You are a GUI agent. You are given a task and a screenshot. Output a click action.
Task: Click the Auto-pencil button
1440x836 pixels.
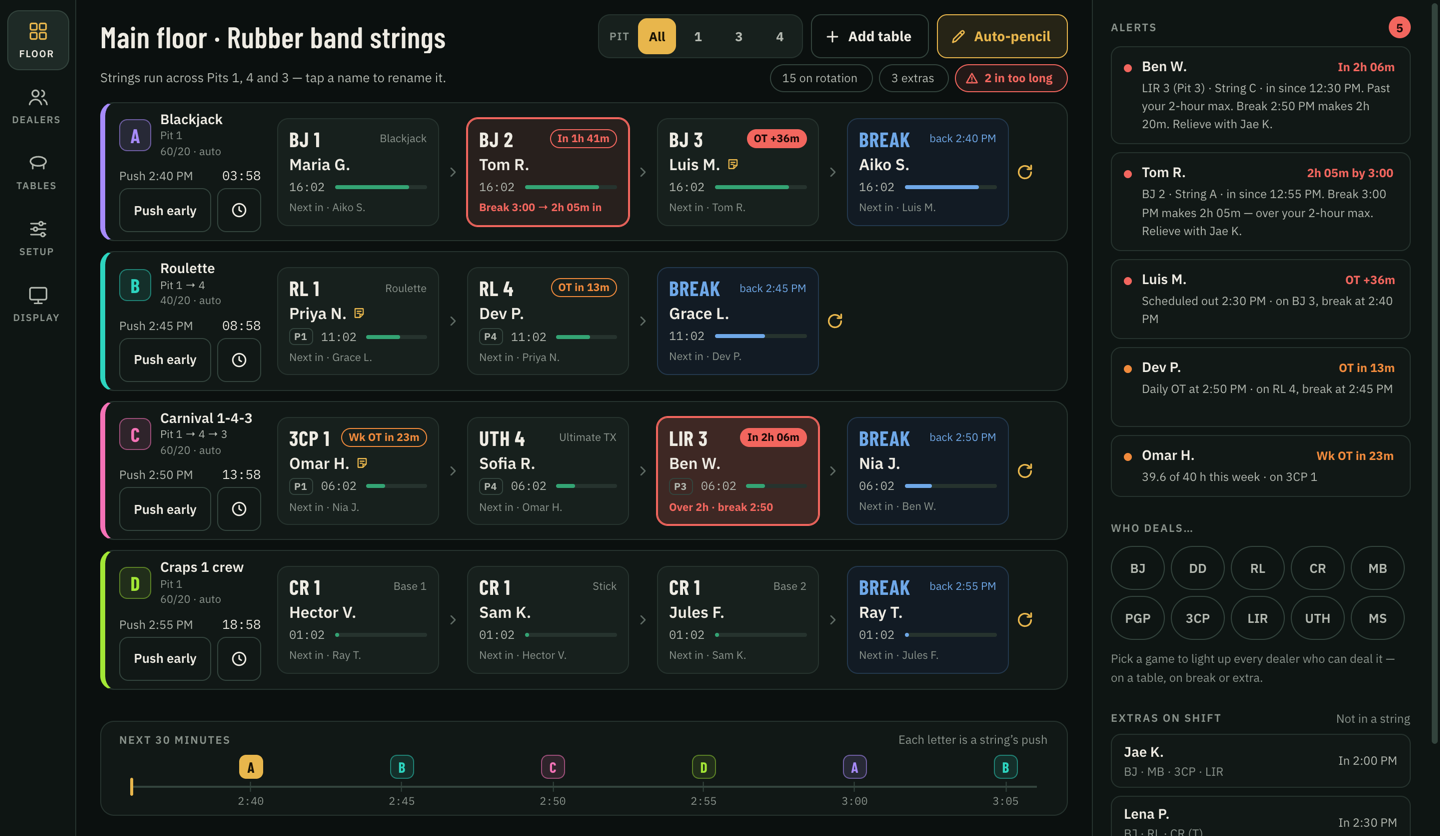pos(1002,36)
